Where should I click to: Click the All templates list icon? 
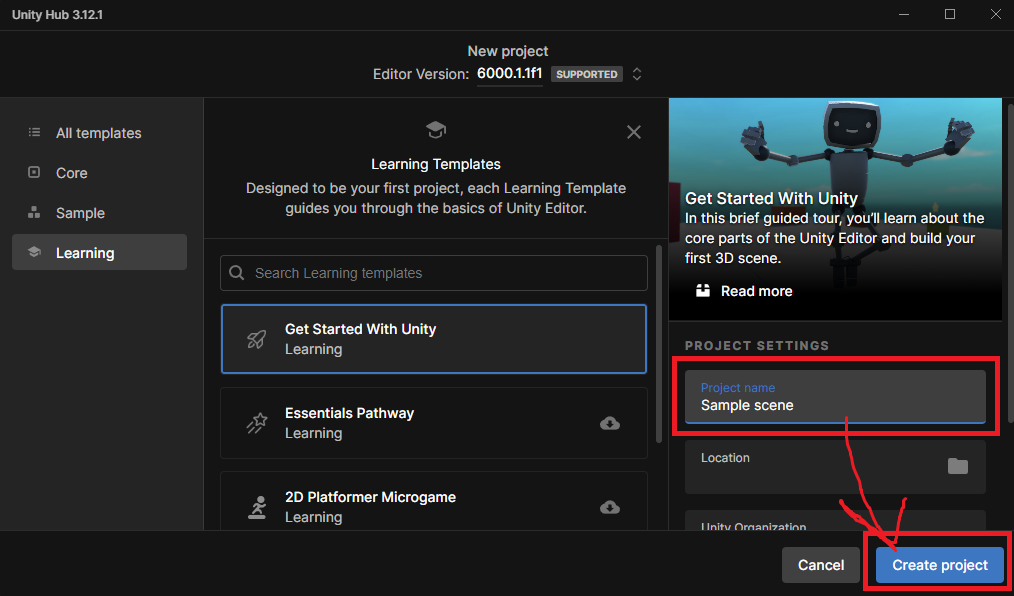(x=34, y=133)
